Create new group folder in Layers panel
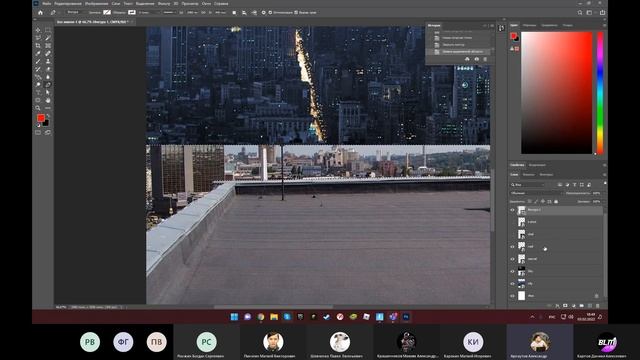 [582, 306]
